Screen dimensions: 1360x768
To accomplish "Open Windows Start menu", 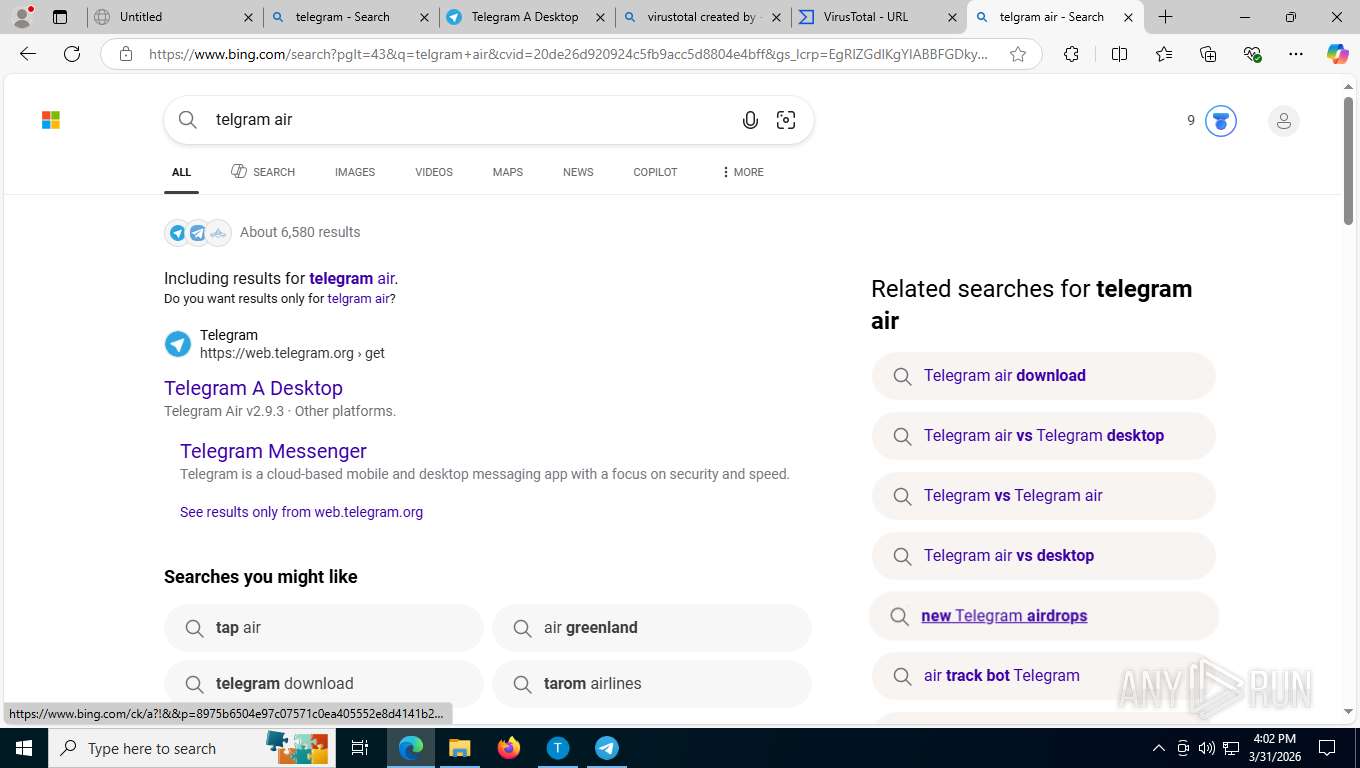I will [x=23, y=748].
